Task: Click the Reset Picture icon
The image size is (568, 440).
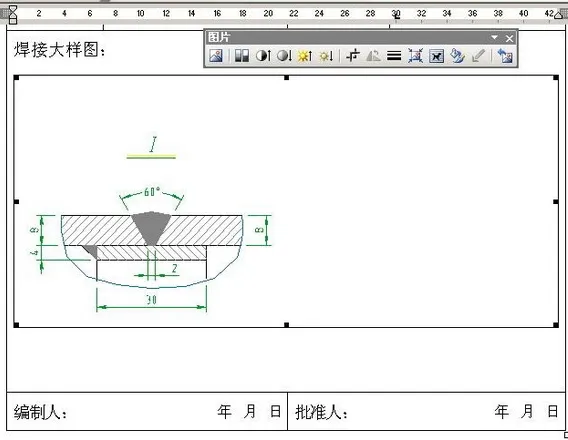Action: (x=505, y=56)
